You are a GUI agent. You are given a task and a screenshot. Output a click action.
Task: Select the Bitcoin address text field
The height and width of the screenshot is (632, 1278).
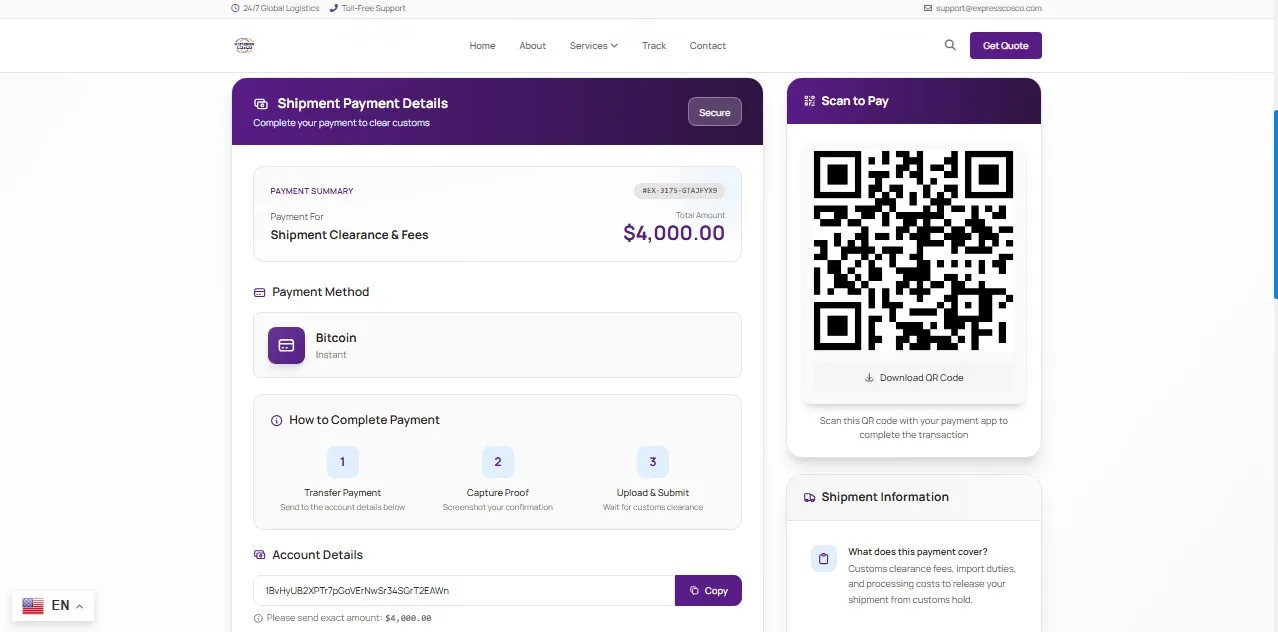464,590
